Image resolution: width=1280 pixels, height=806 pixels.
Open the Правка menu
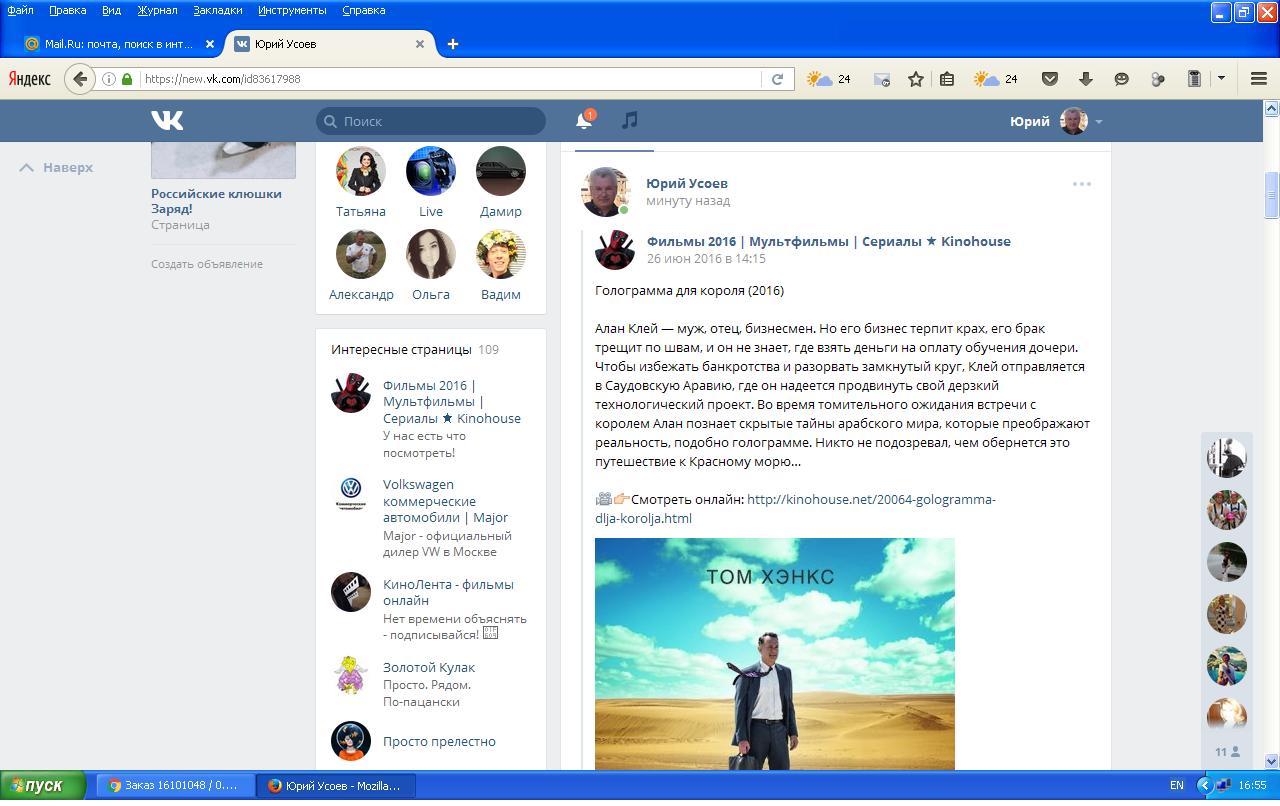point(68,10)
